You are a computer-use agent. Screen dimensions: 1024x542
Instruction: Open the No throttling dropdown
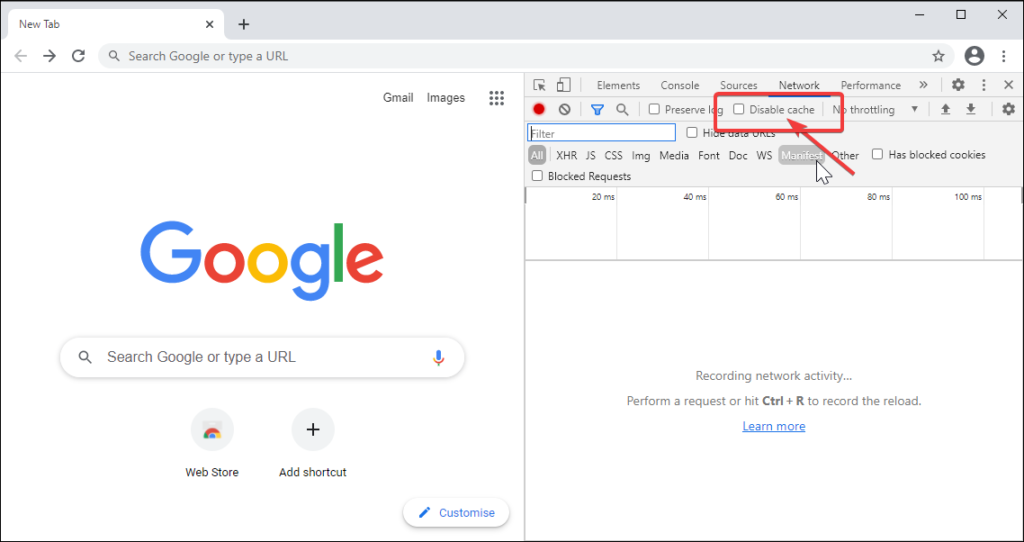[874, 110]
